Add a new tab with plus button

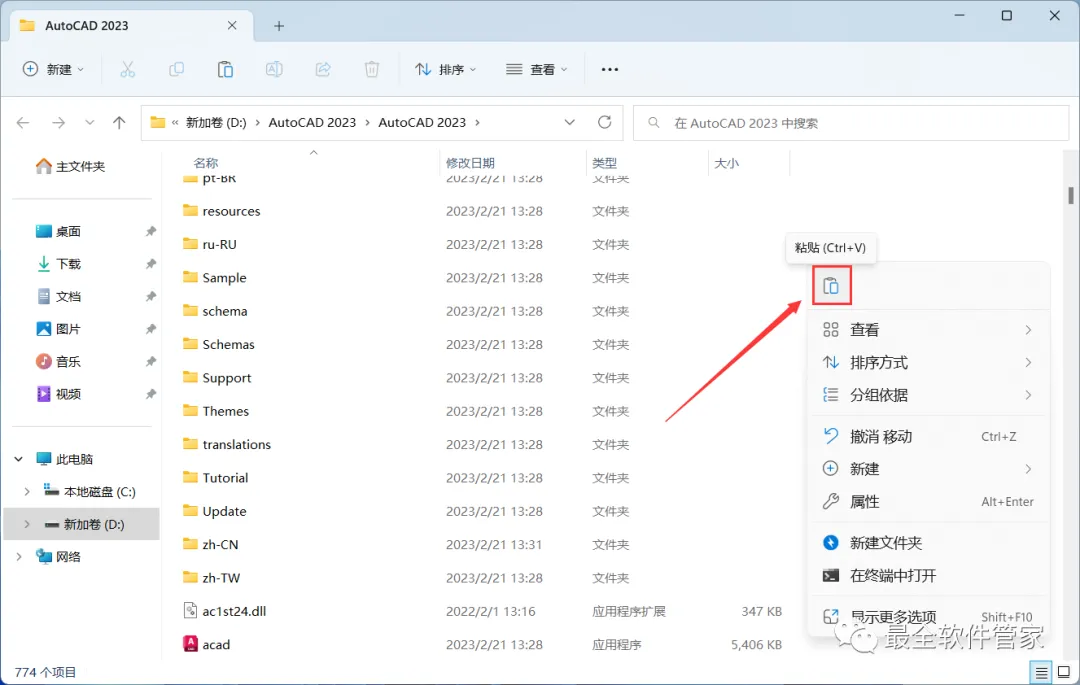(279, 25)
